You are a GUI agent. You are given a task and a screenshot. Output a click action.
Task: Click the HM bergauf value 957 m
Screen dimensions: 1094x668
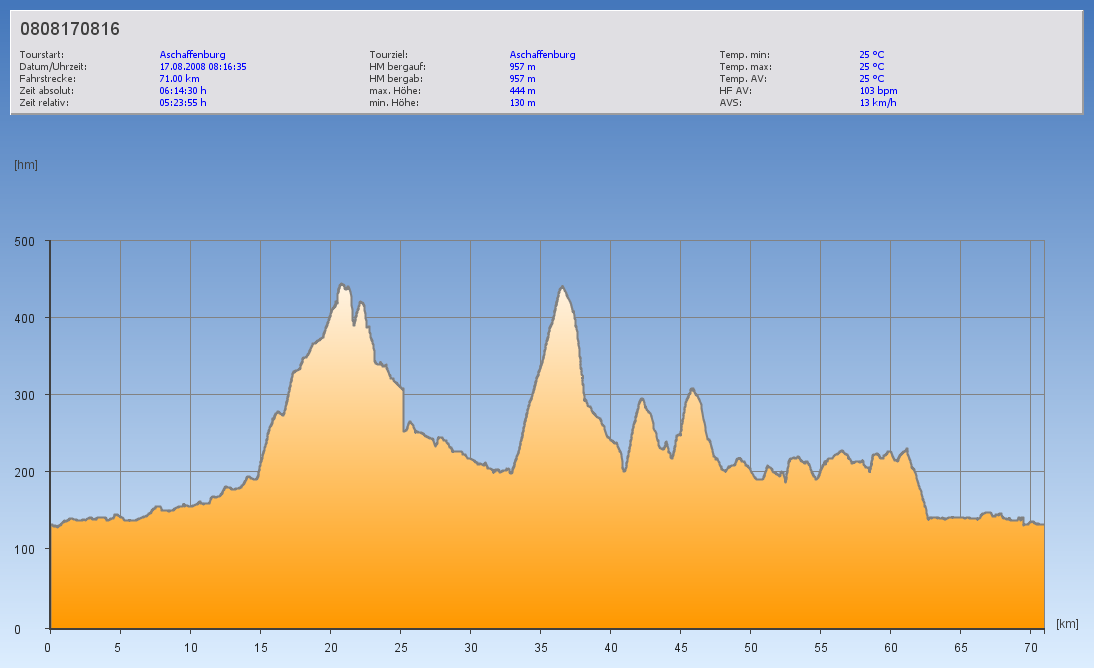tap(523, 67)
